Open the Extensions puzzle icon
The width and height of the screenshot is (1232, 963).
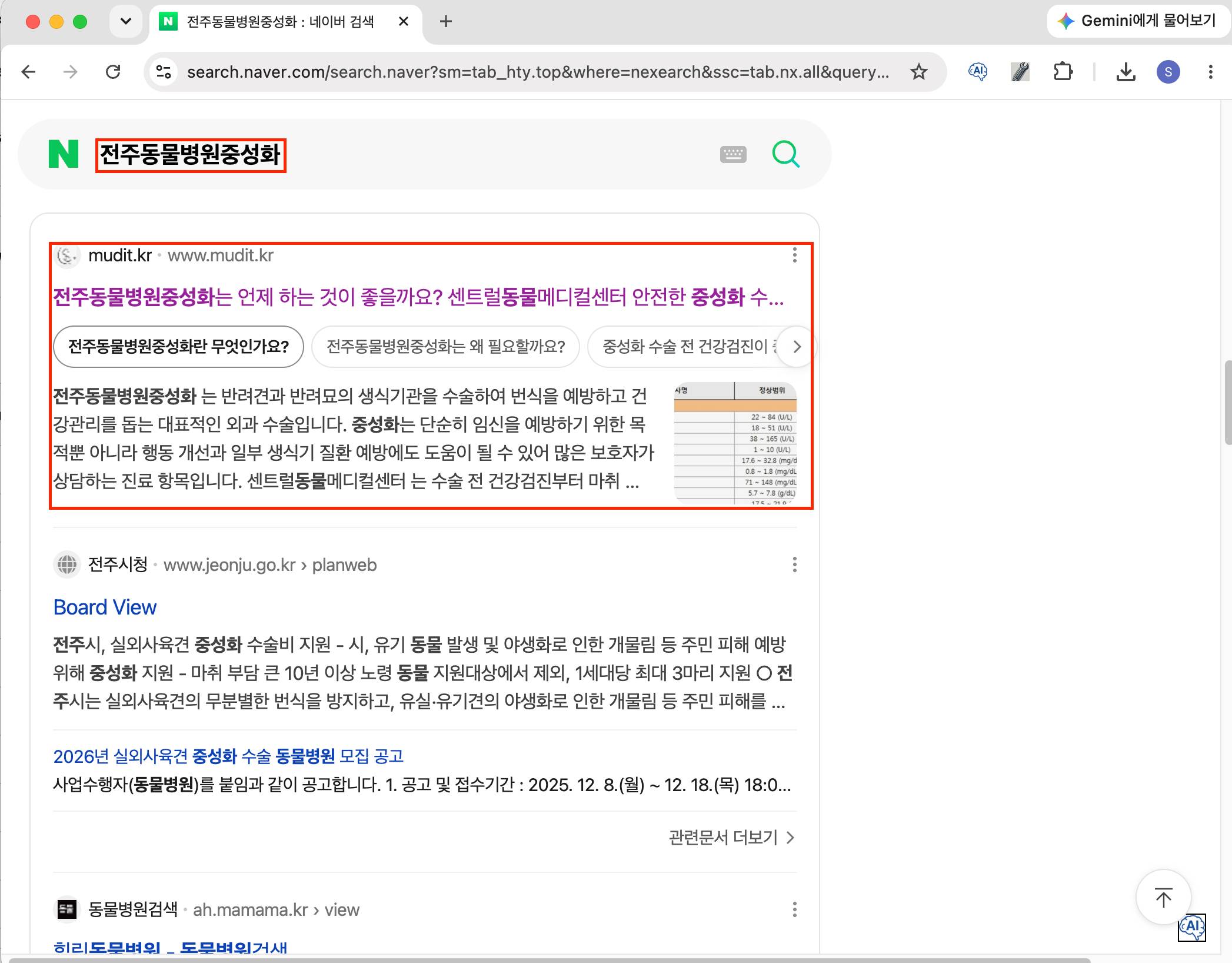click(1063, 72)
